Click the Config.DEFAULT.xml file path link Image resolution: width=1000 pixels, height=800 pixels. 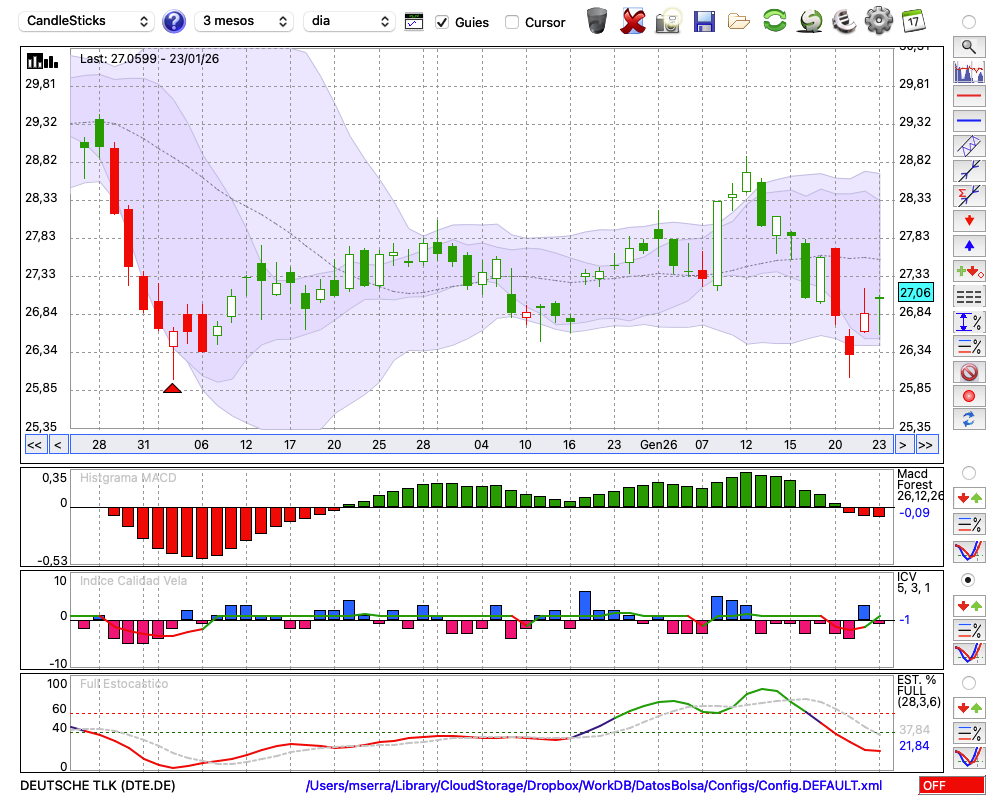[594, 785]
